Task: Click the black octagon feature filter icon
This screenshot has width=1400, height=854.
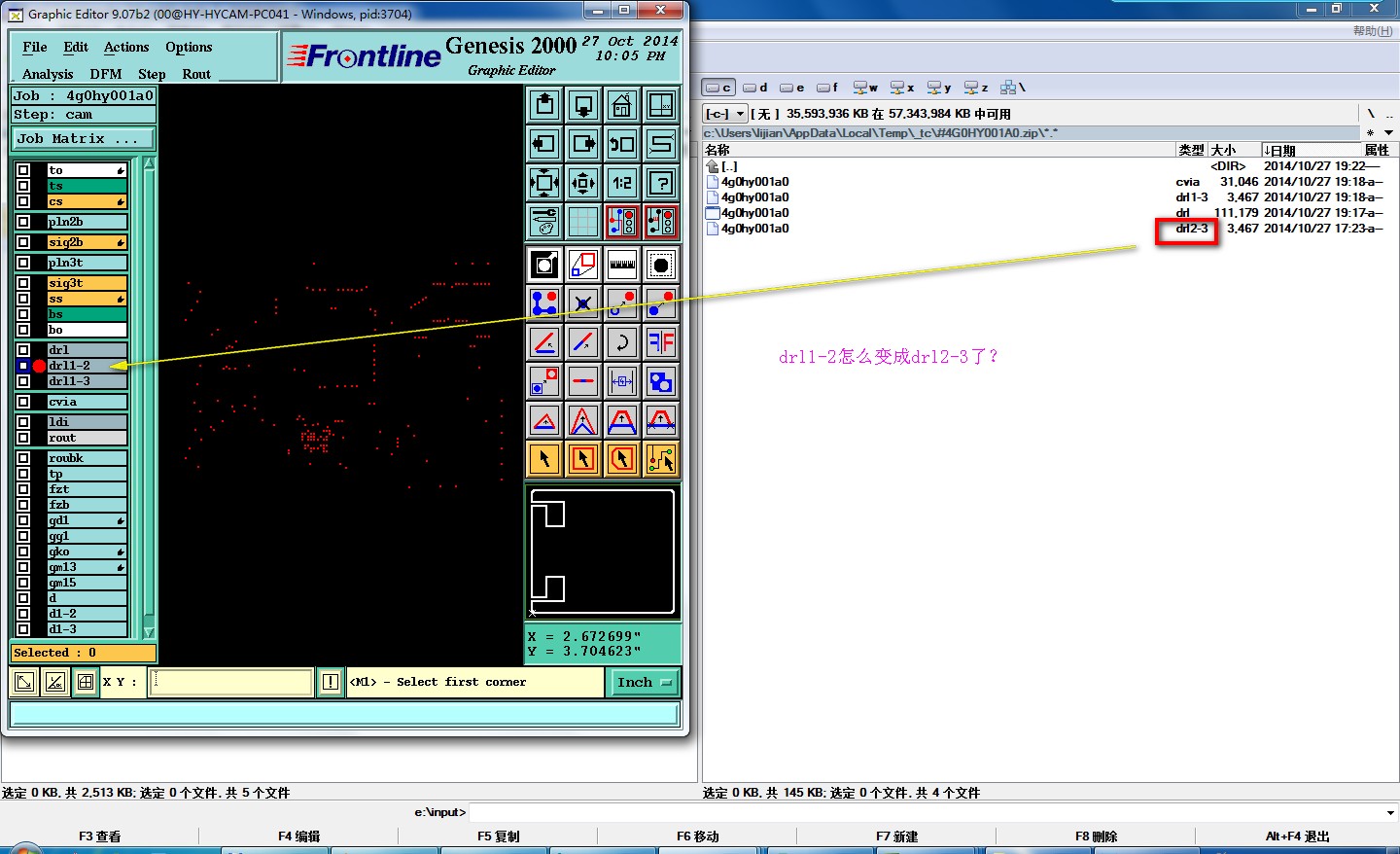Action: click(x=661, y=265)
